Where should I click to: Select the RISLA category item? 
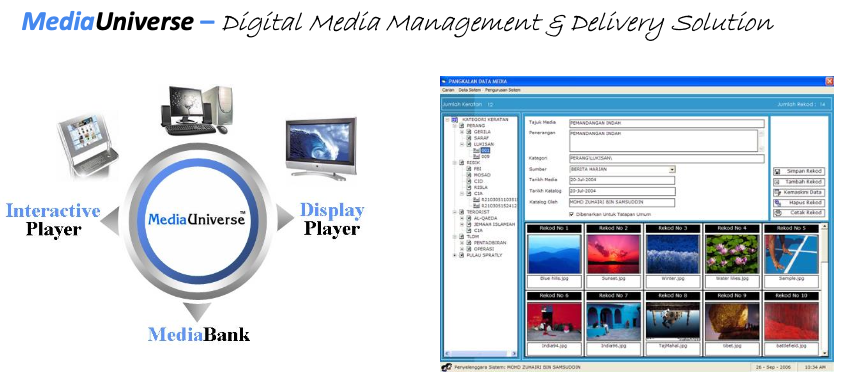pos(481,187)
